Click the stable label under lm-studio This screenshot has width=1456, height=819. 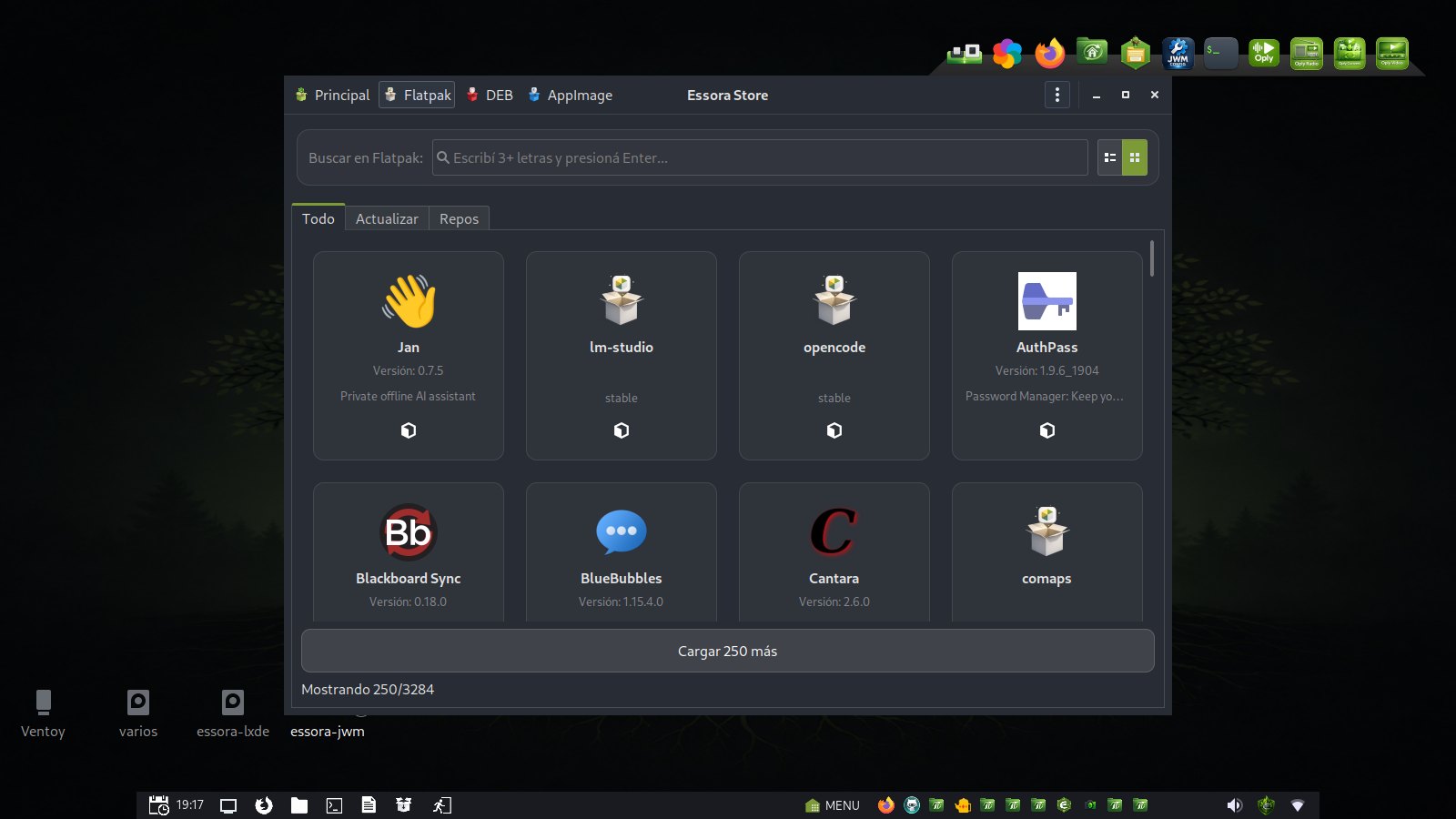pyautogui.click(x=622, y=398)
